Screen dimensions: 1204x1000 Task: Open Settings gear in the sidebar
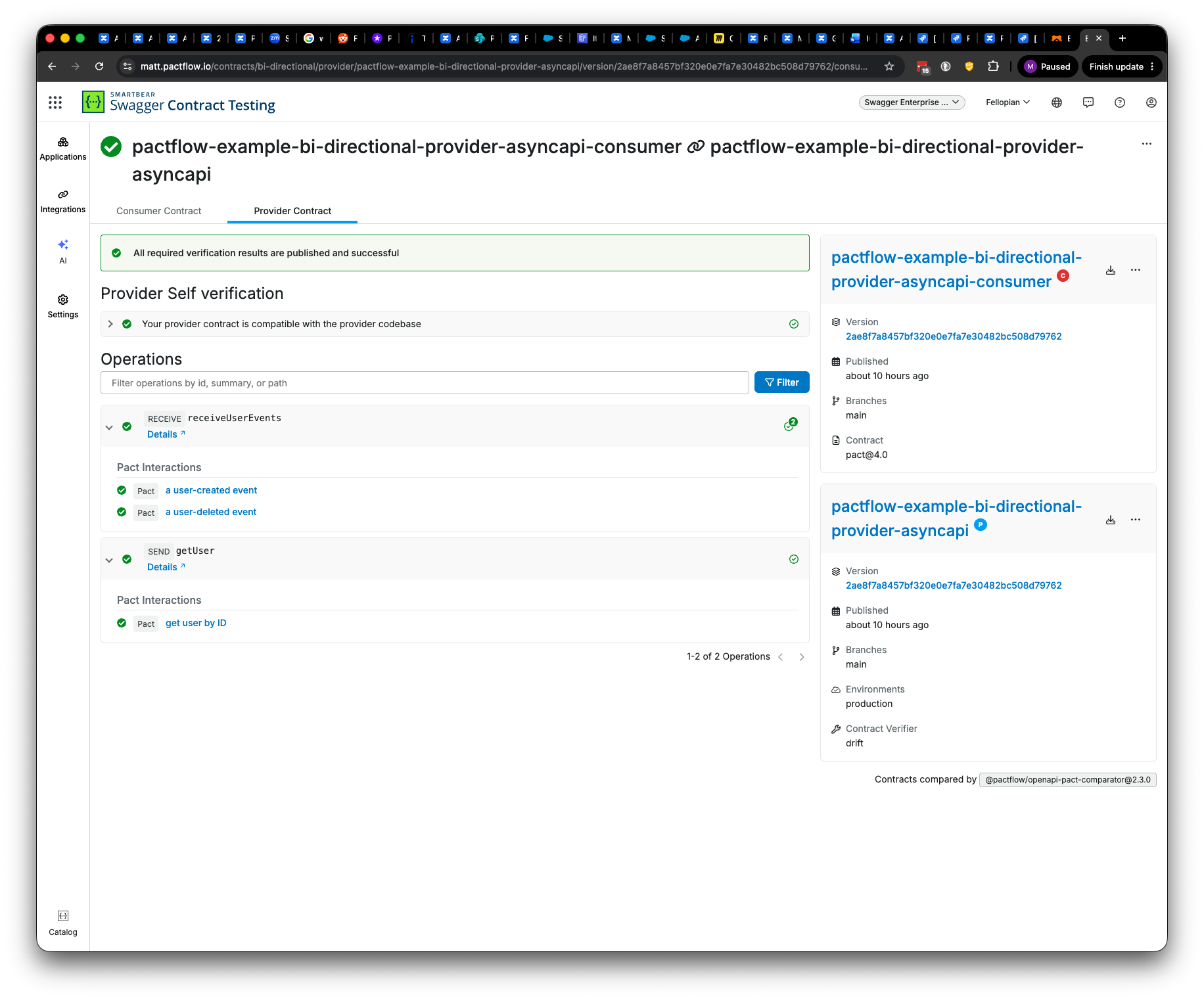tap(63, 307)
